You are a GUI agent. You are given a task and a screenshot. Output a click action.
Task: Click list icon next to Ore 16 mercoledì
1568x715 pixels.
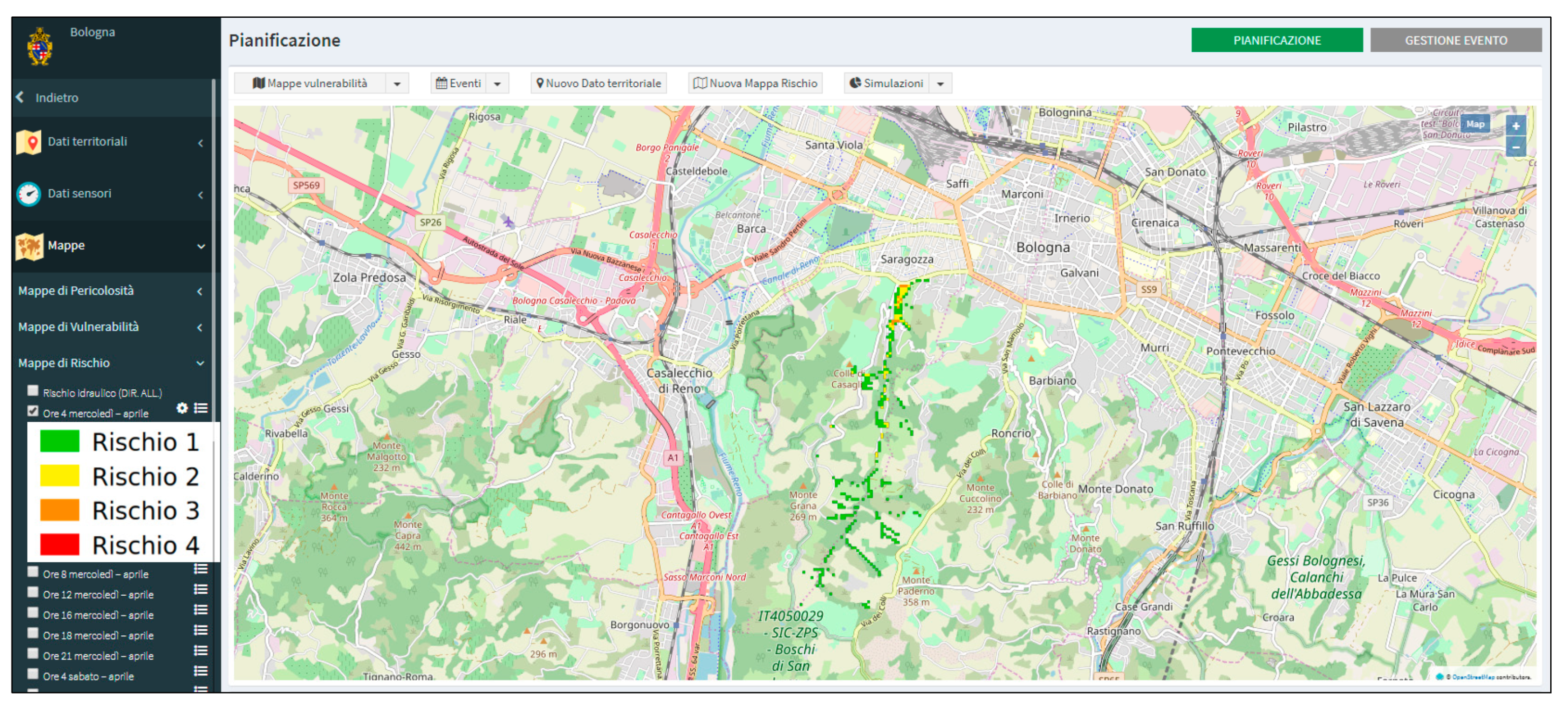tap(201, 610)
